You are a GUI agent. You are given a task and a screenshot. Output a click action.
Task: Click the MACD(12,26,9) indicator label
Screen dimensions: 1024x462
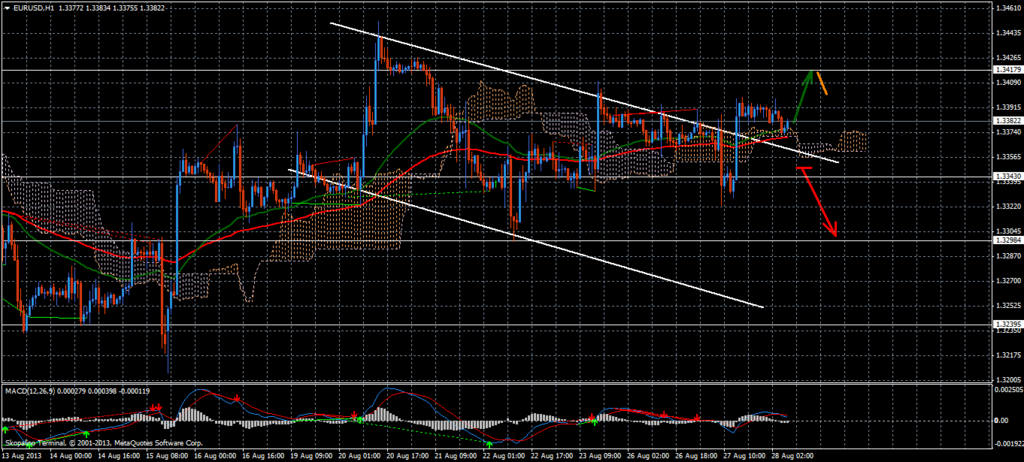[x=29, y=388]
